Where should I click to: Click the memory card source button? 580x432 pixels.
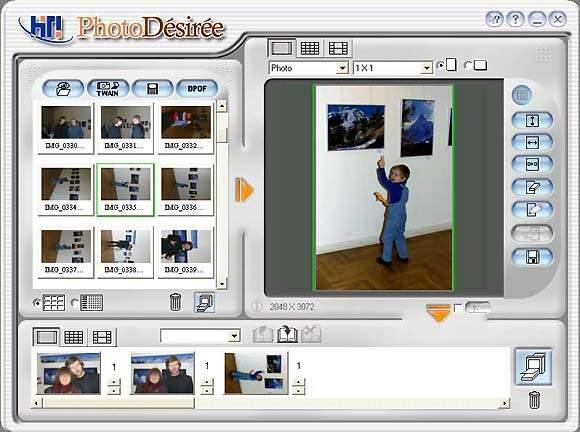(152, 89)
